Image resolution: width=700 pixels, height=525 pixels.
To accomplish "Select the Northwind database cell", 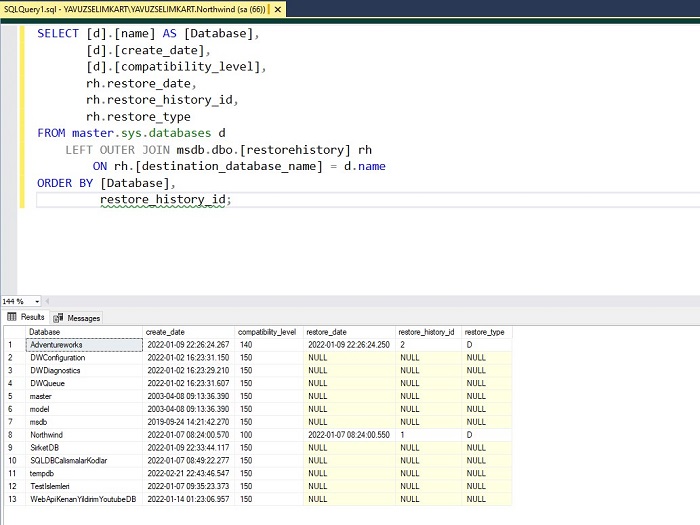I will tap(84, 435).
